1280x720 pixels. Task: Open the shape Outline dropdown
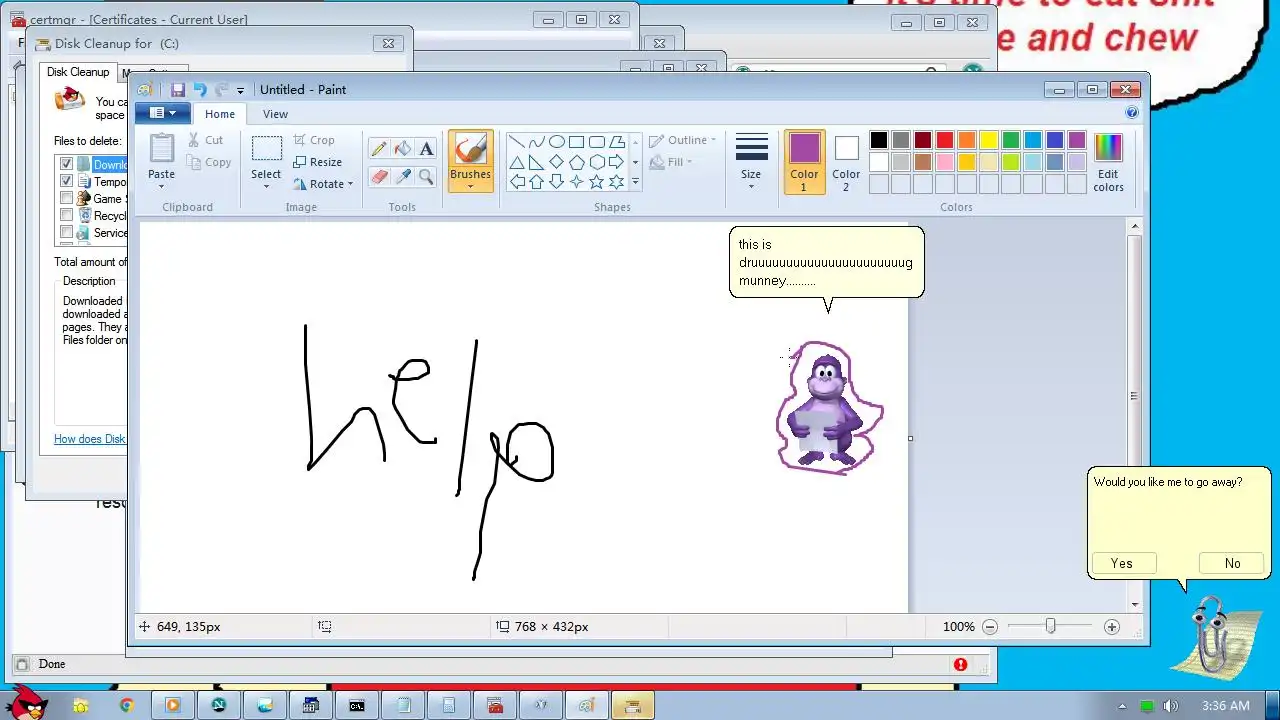click(x=682, y=140)
